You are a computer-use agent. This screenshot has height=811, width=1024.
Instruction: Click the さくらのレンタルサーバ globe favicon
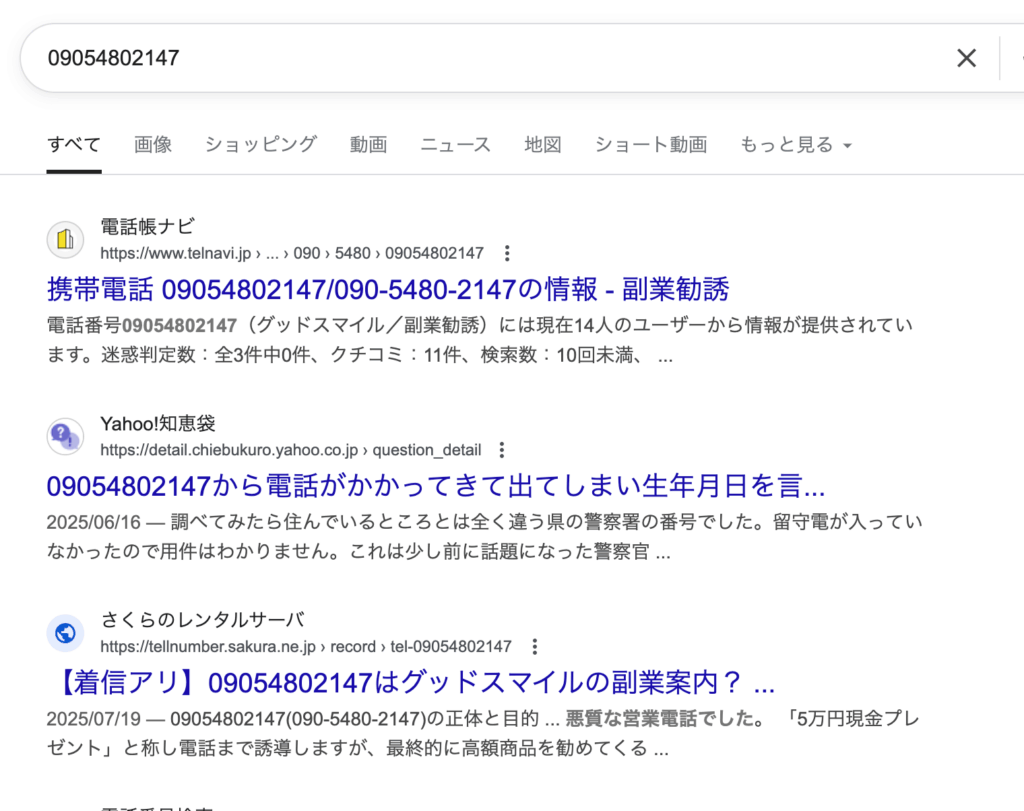[x=65, y=633]
